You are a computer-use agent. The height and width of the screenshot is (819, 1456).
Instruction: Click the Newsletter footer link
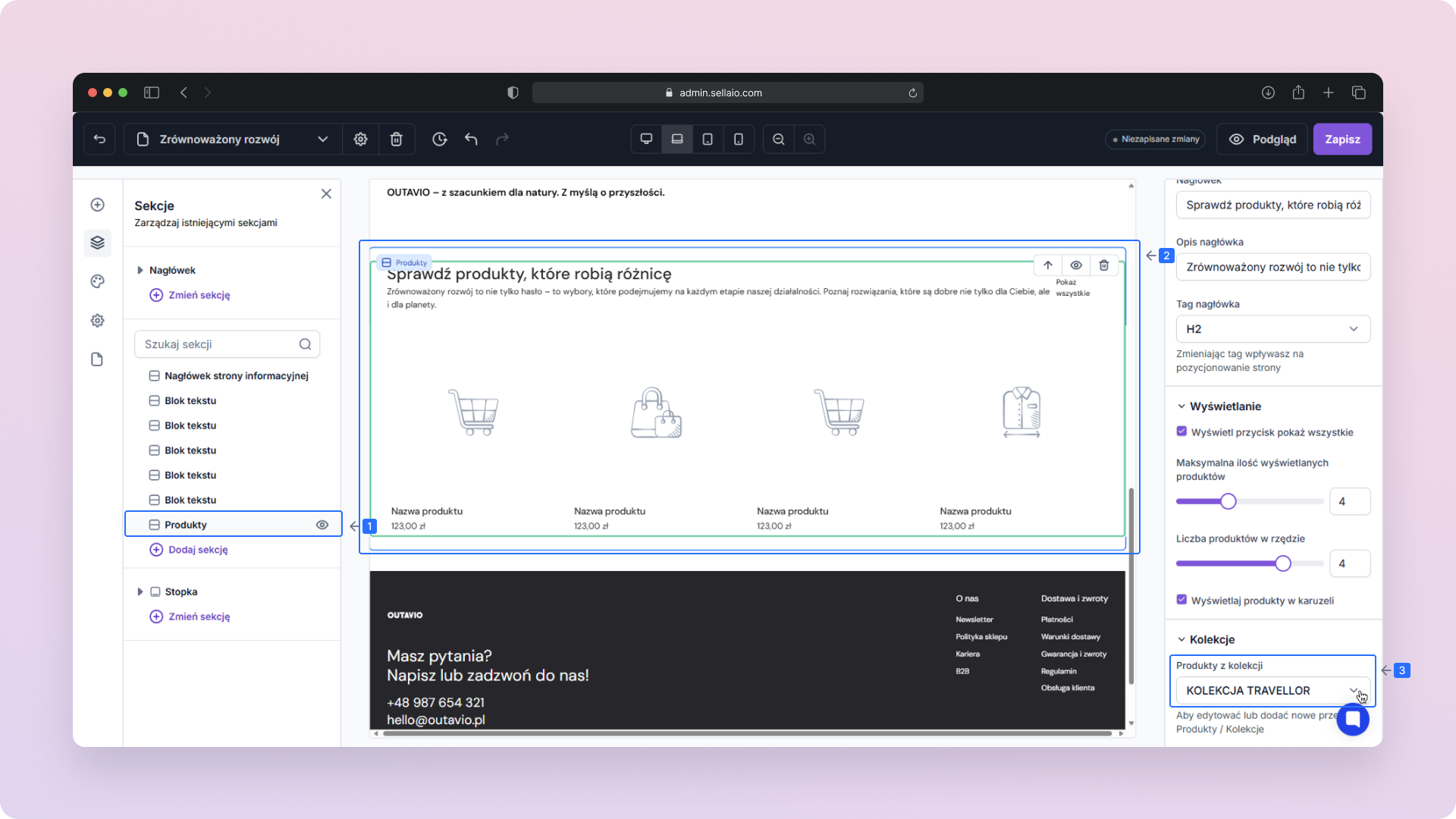click(974, 620)
